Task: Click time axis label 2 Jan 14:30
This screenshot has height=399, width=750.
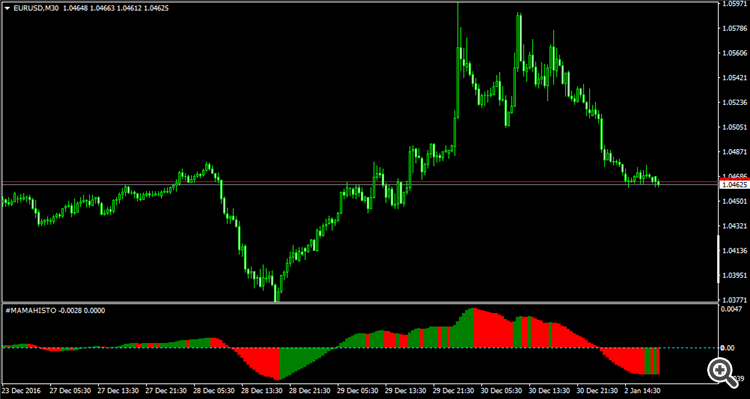Action: pos(643,390)
